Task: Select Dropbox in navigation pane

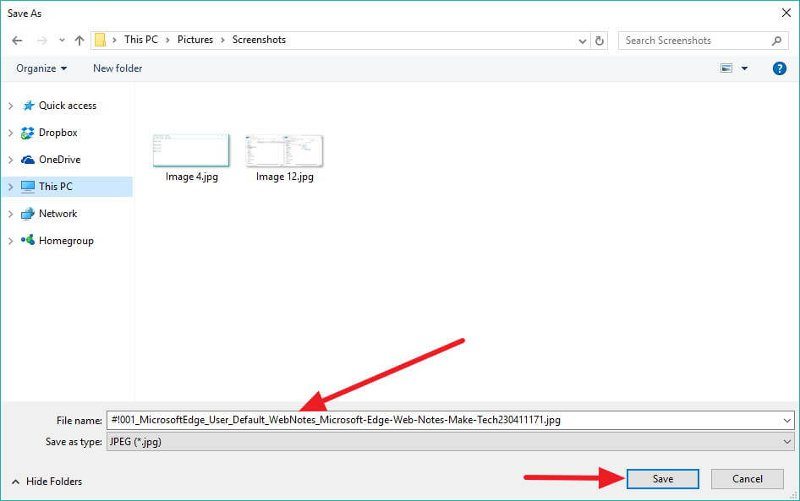Action: [x=58, y=133]
